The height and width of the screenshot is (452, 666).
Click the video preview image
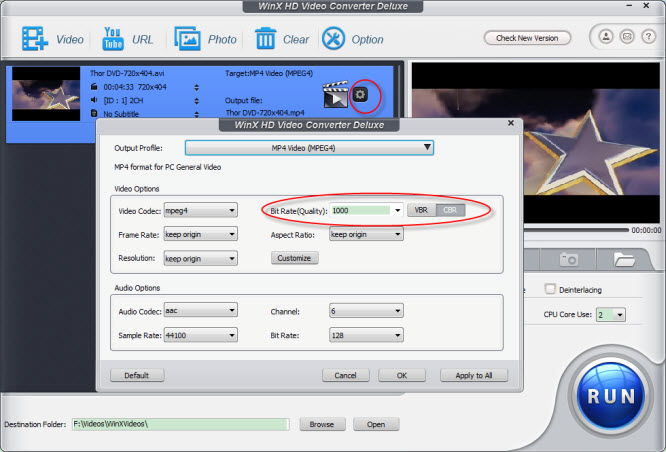pos(536,142)
